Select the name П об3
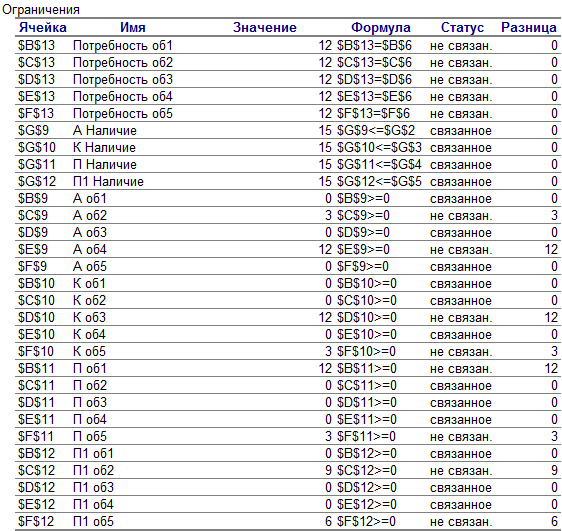562x531 pixels. 90,402
